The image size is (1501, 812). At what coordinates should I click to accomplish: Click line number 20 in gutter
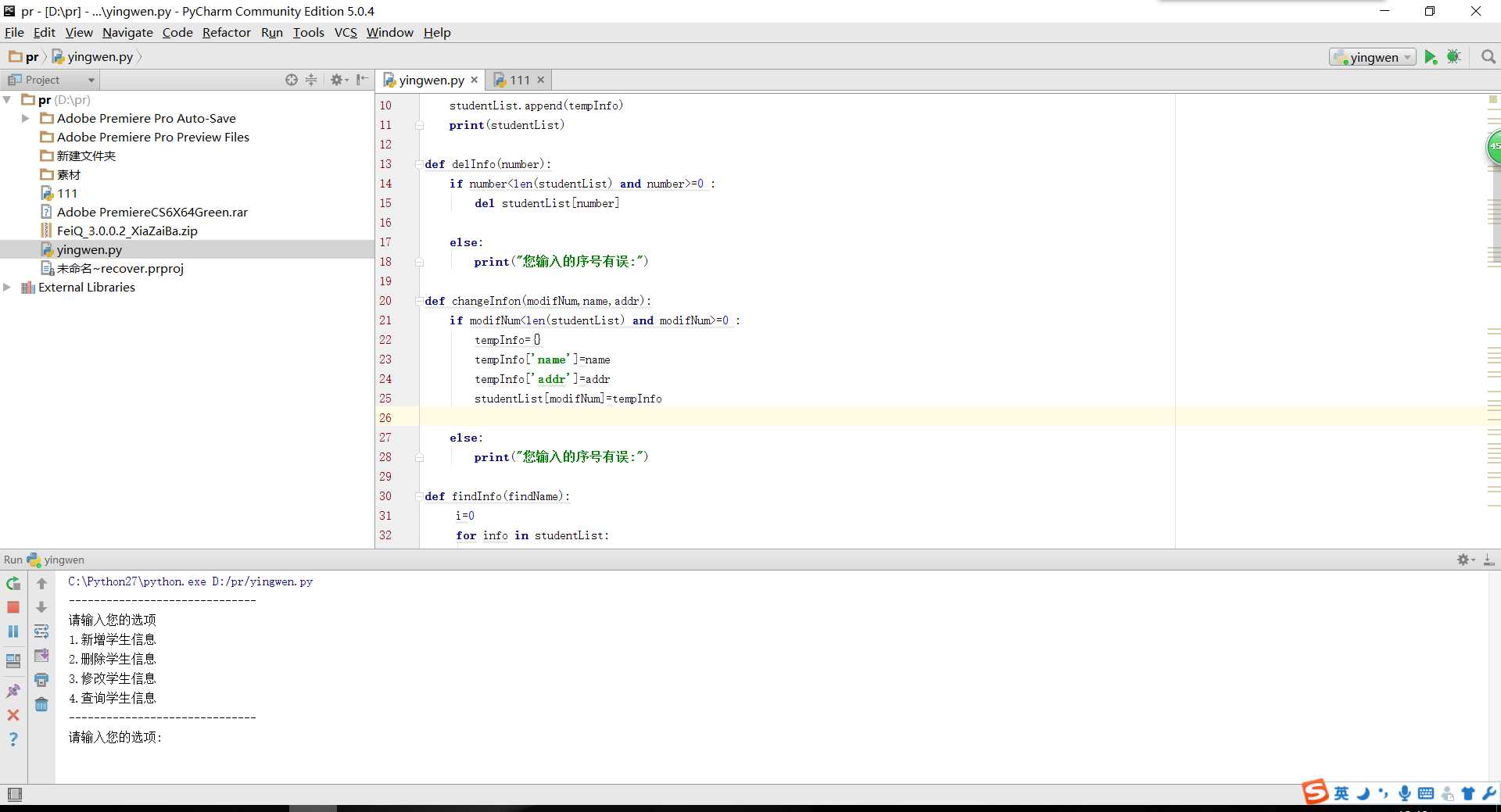point(385,301)
